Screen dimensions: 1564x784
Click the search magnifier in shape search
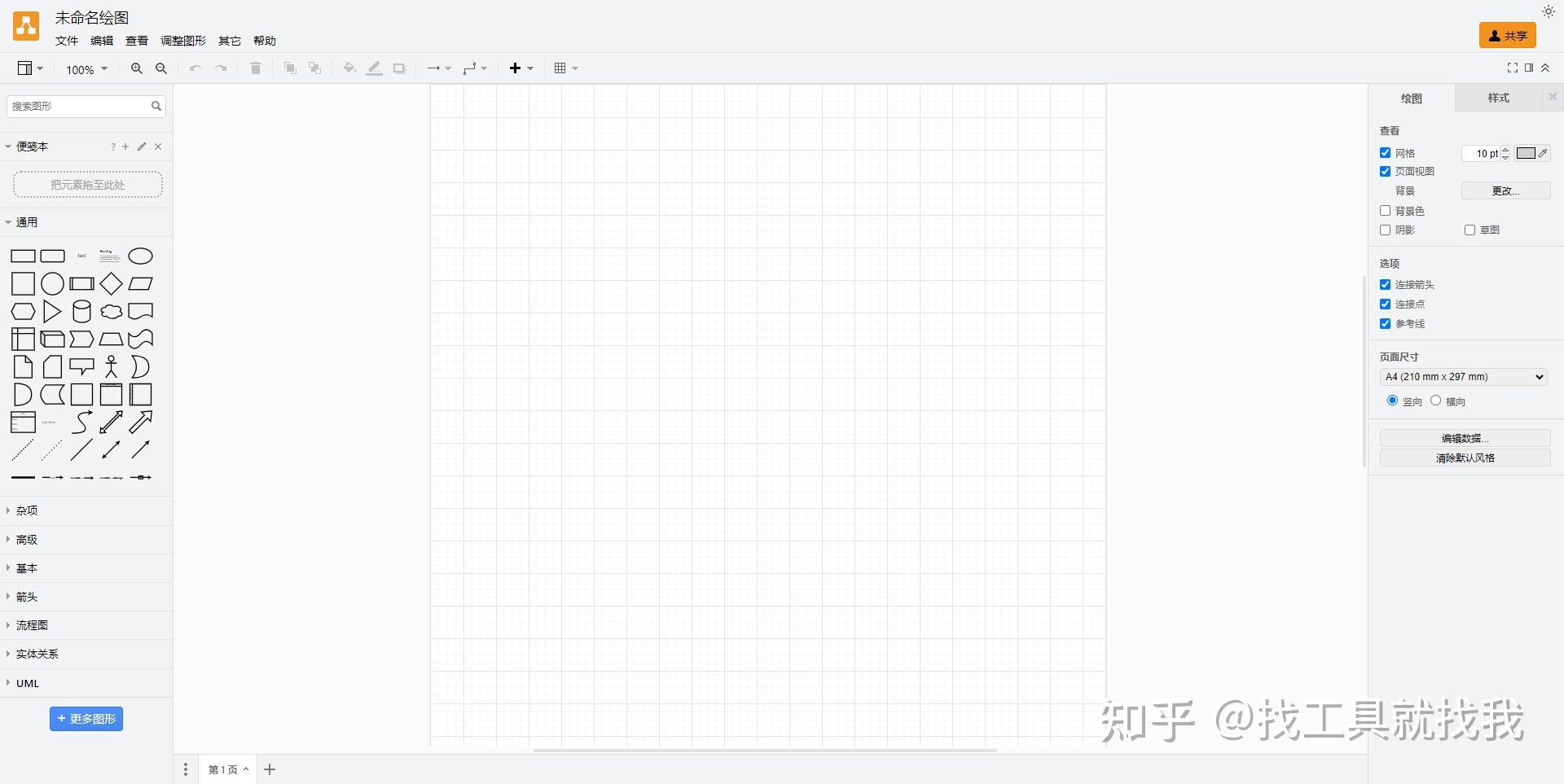click(156, 106)
